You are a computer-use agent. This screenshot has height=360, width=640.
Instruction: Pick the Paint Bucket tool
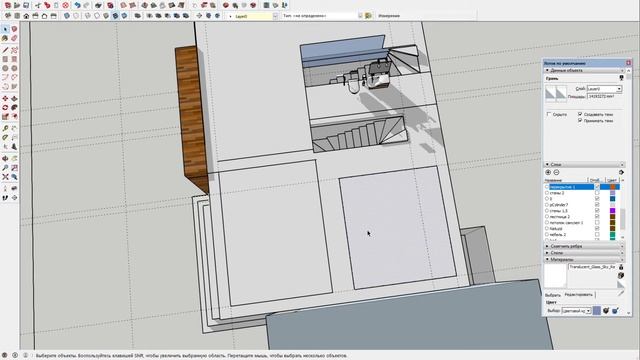(x=5, y=38)
